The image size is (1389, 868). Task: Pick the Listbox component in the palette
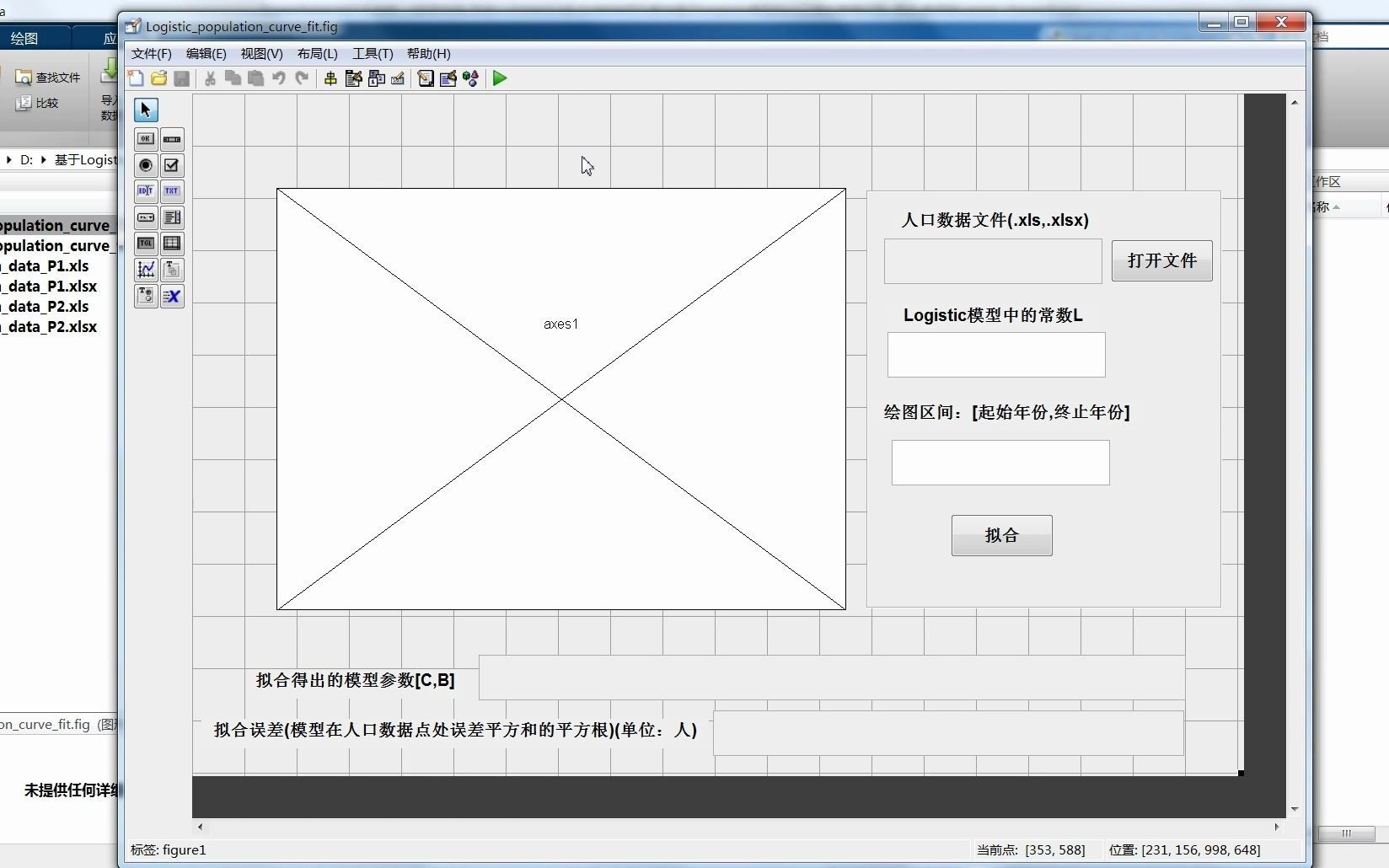[172, 217]
